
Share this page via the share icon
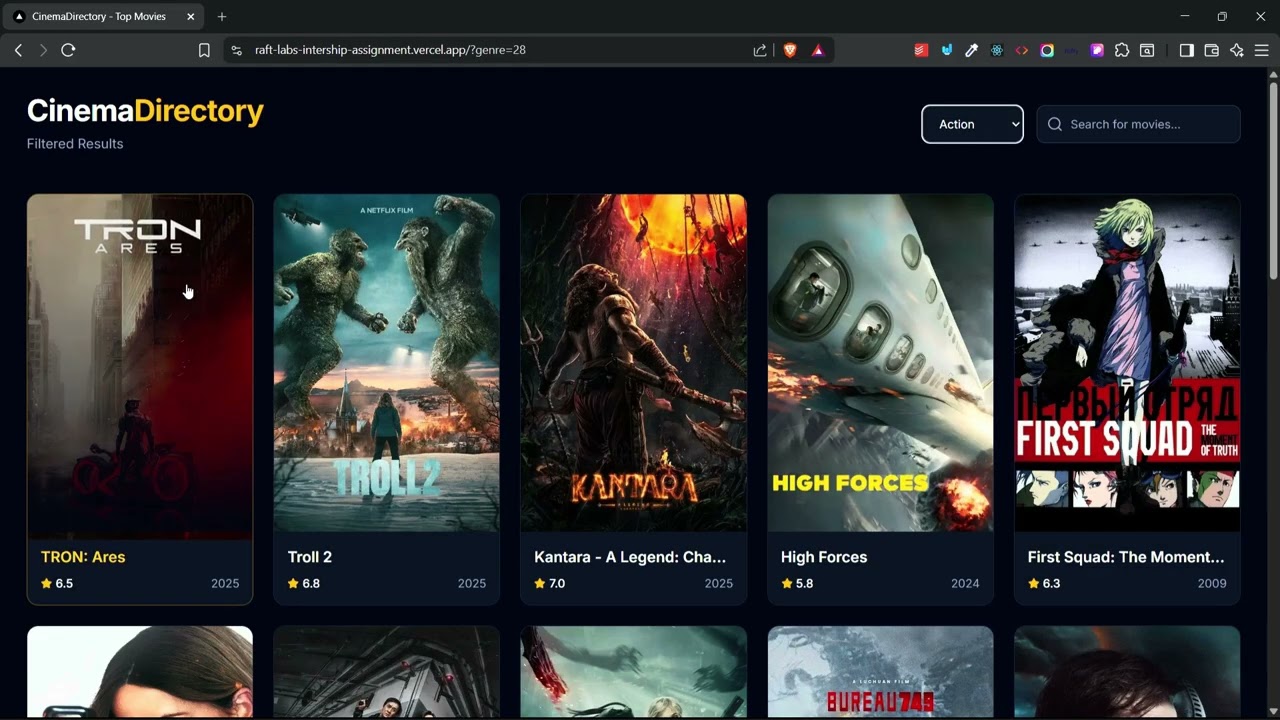[x=760, y=50]
